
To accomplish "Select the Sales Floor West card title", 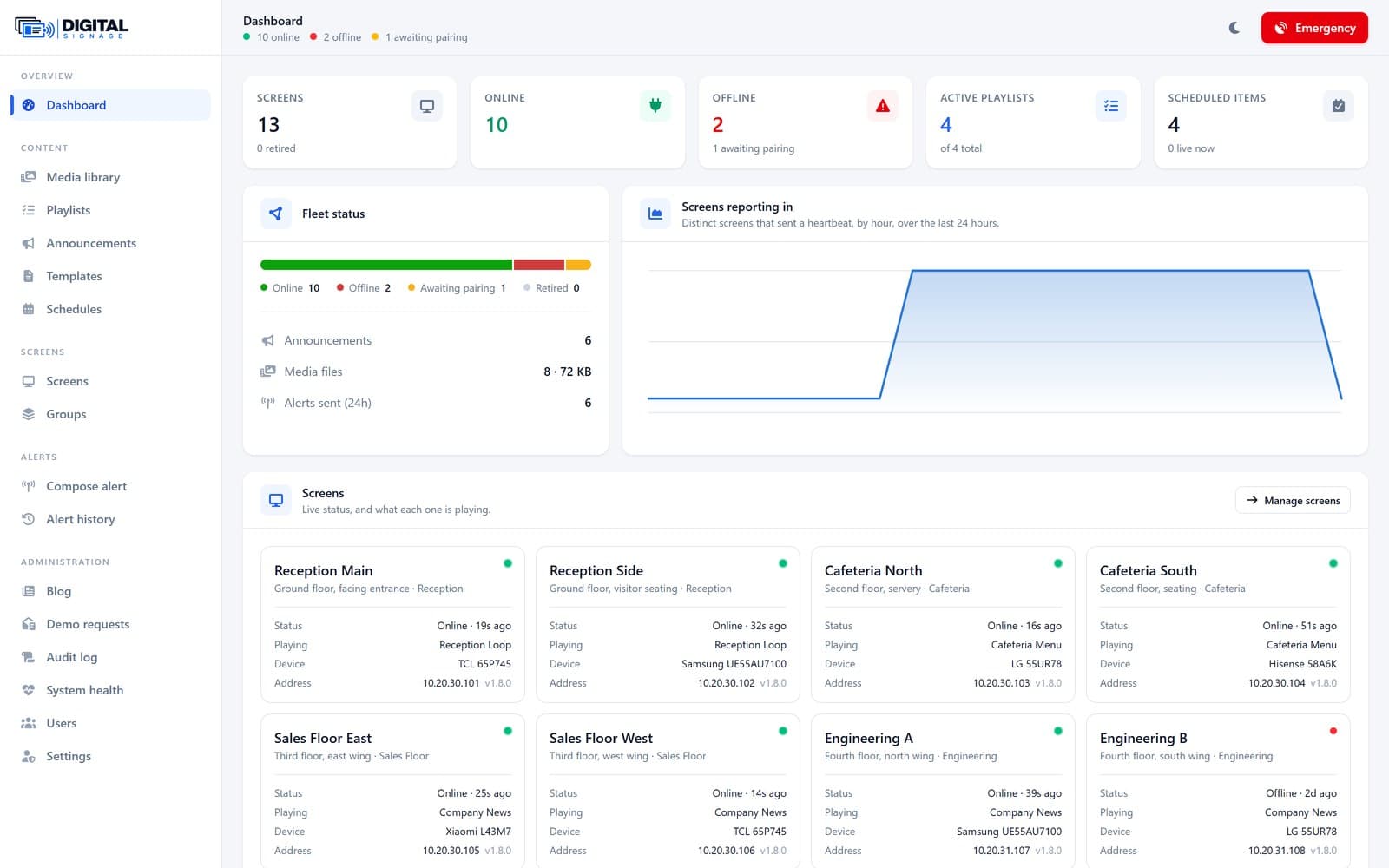I will [x=601, y=738].
